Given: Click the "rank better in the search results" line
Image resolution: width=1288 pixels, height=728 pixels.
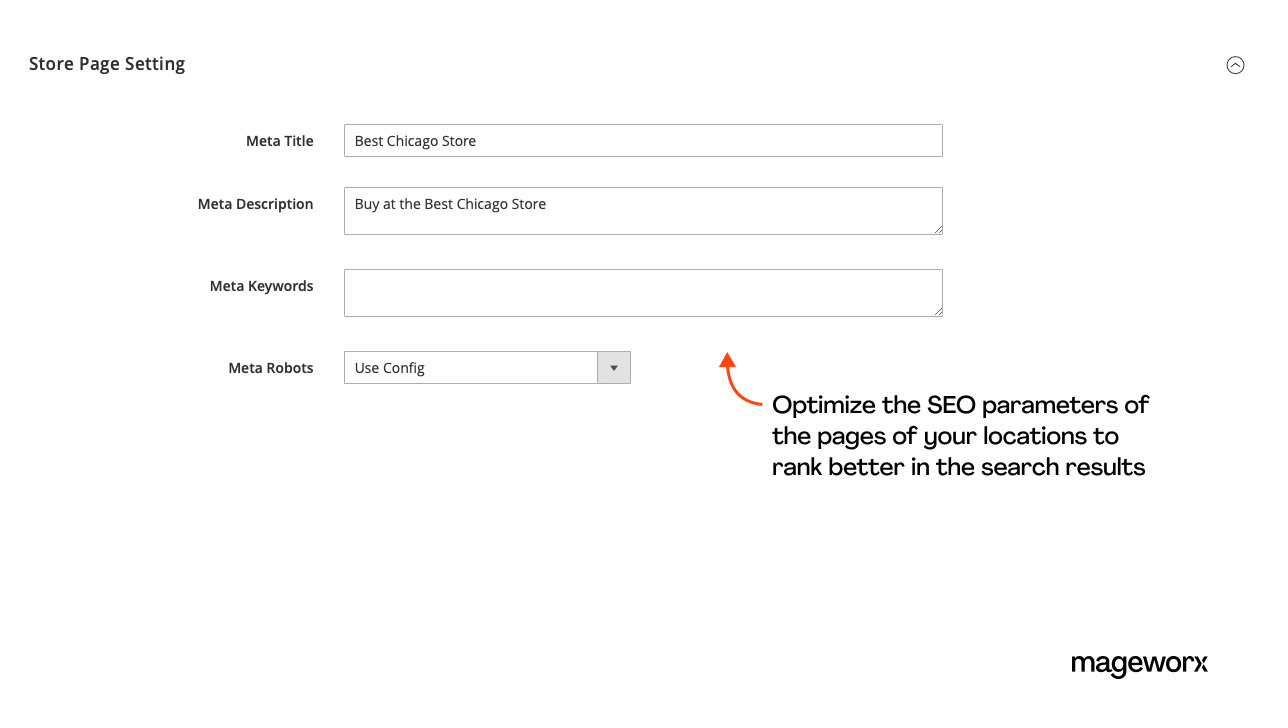Looking at the screenshot, I should (958, 467).
